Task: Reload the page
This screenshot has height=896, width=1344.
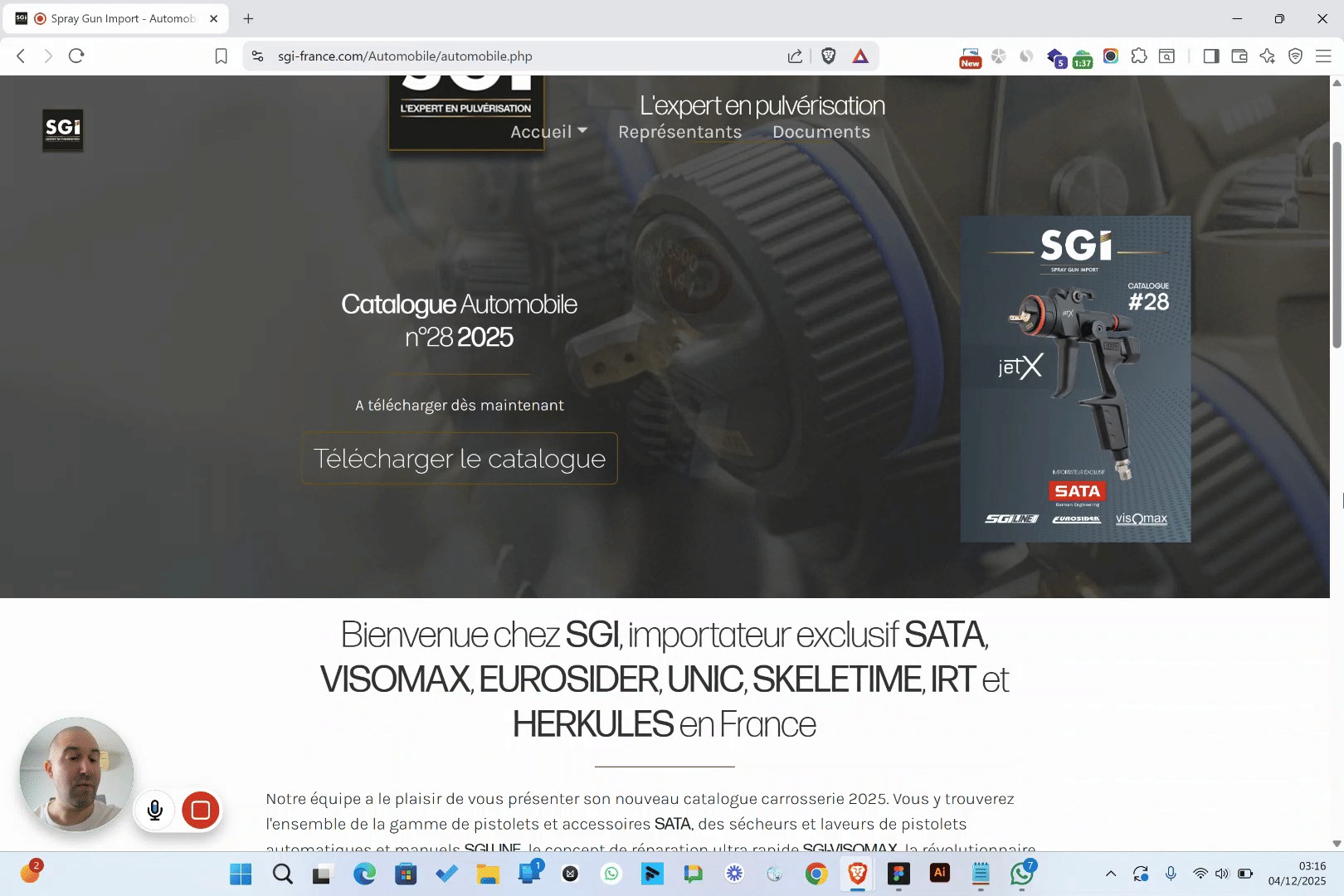Action: [76, 56]
